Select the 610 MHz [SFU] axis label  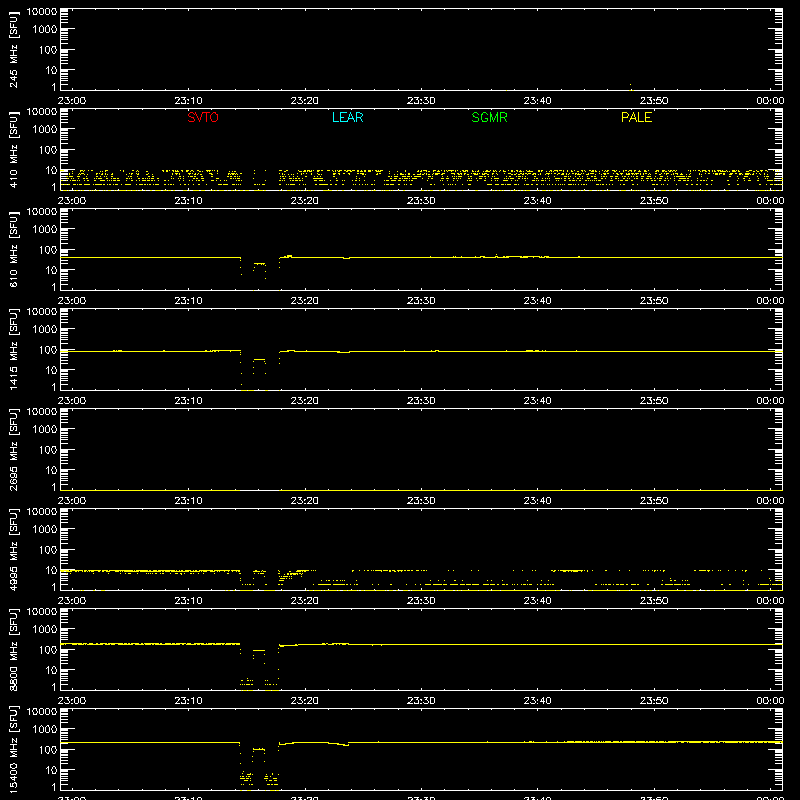pos(14,250)
